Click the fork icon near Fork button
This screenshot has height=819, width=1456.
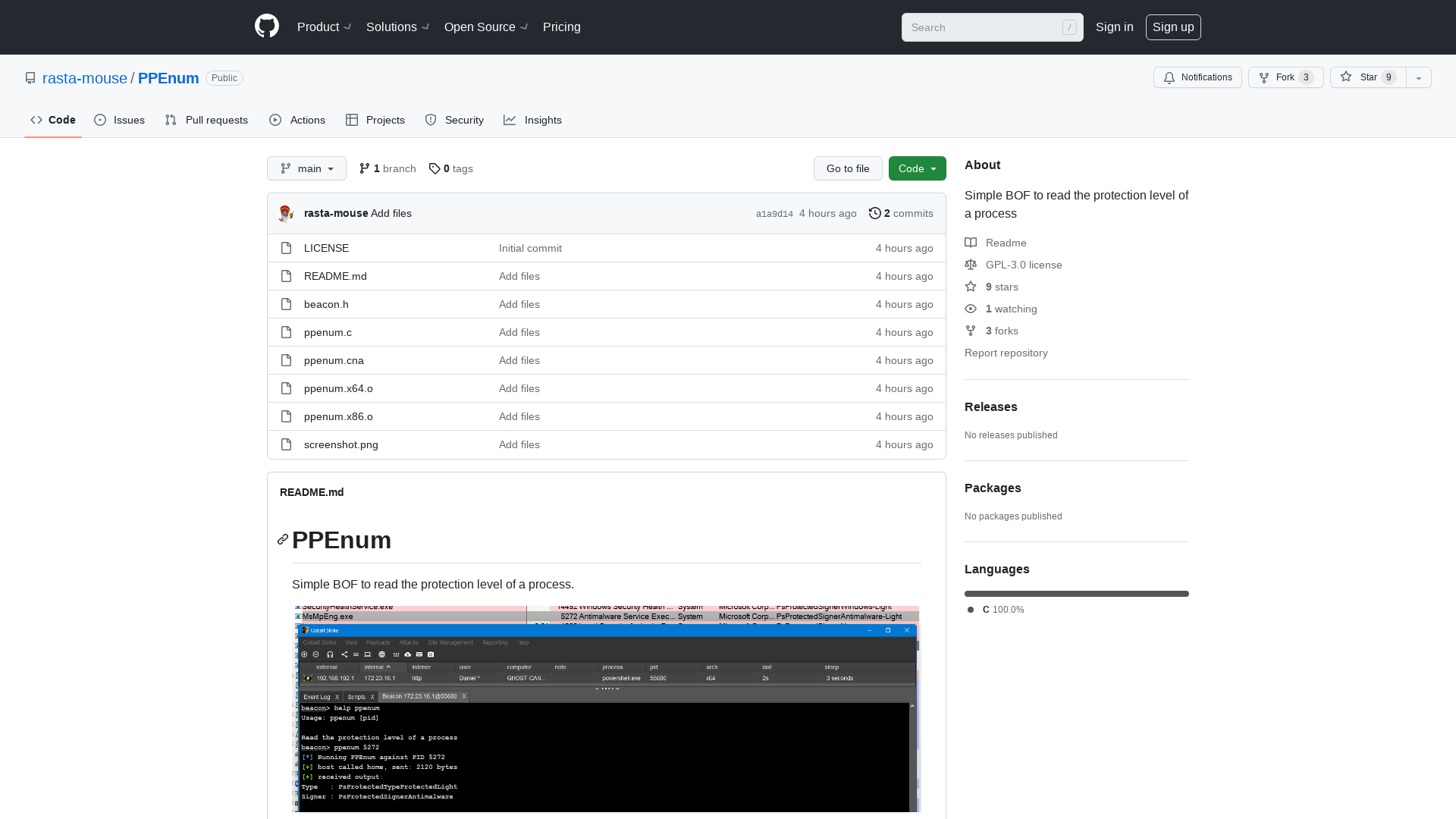pos(1264,77)
